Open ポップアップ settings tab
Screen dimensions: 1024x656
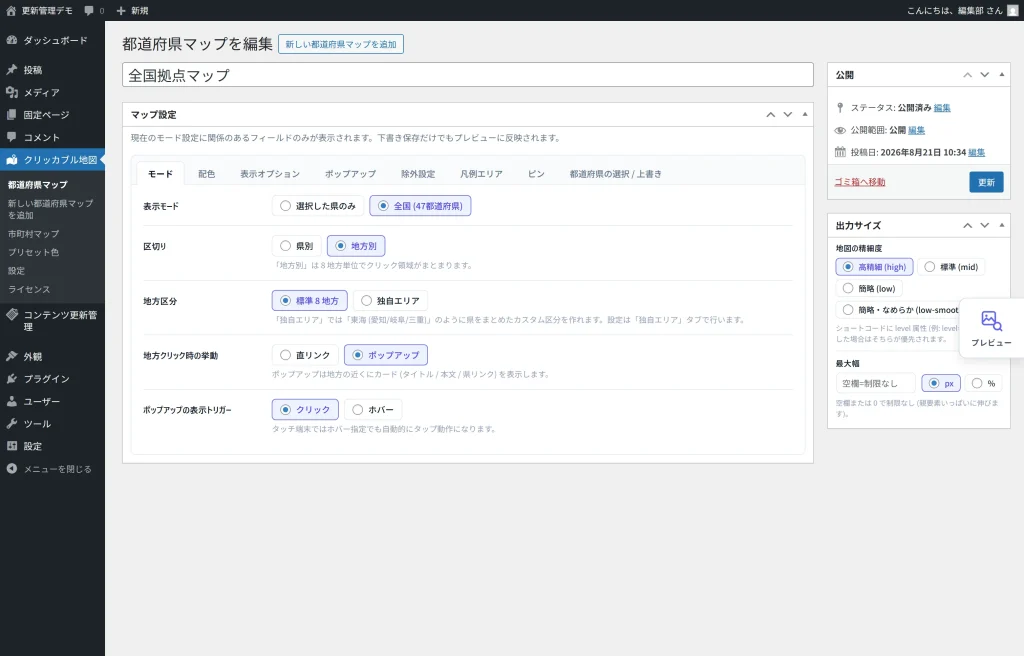click(350, 174)
